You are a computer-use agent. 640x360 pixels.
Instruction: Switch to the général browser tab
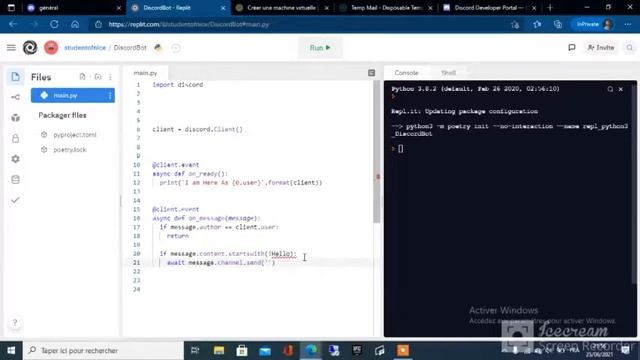click(73, 8)
